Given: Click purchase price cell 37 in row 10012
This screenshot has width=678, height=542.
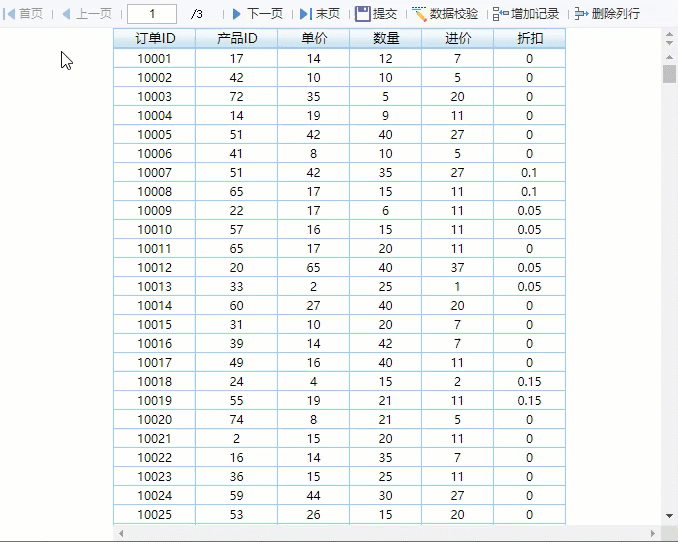Looking at the screenshot, I should pos(457,267).
